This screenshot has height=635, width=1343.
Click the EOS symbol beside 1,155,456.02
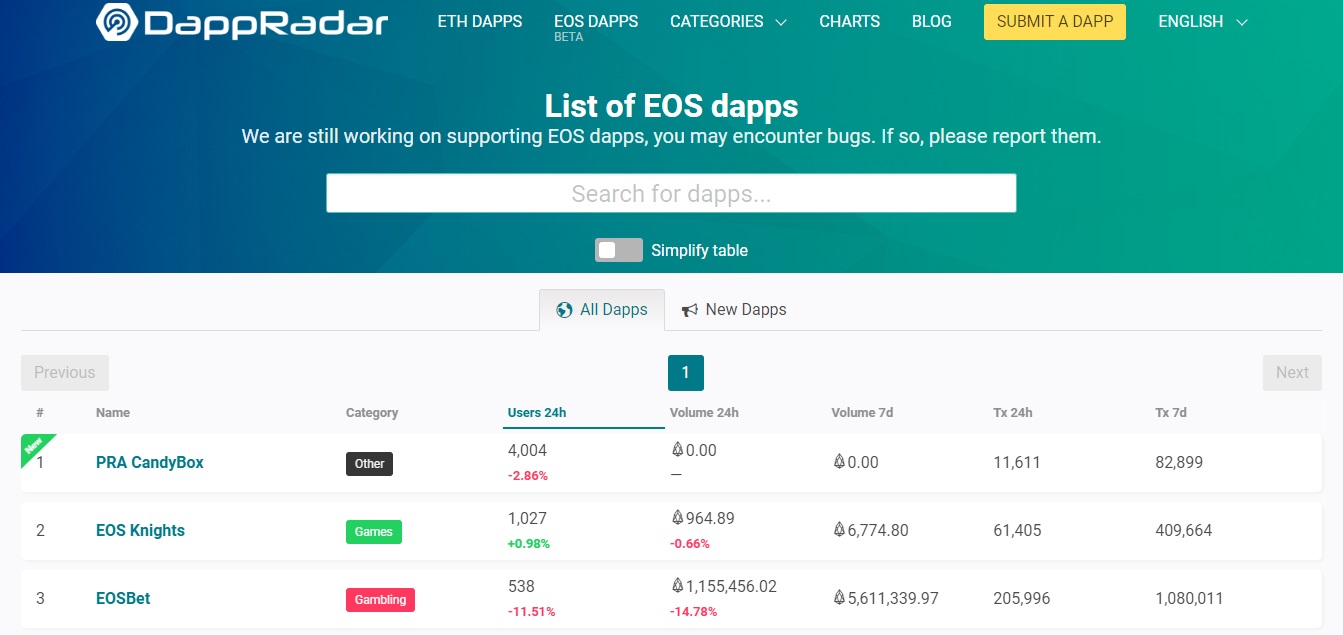click(677, 586)
